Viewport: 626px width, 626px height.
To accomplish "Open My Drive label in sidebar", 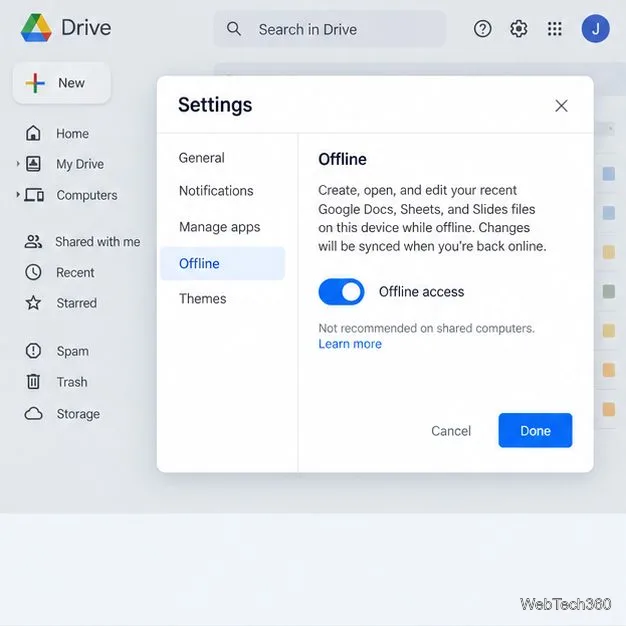I will (x=80, y=164).
